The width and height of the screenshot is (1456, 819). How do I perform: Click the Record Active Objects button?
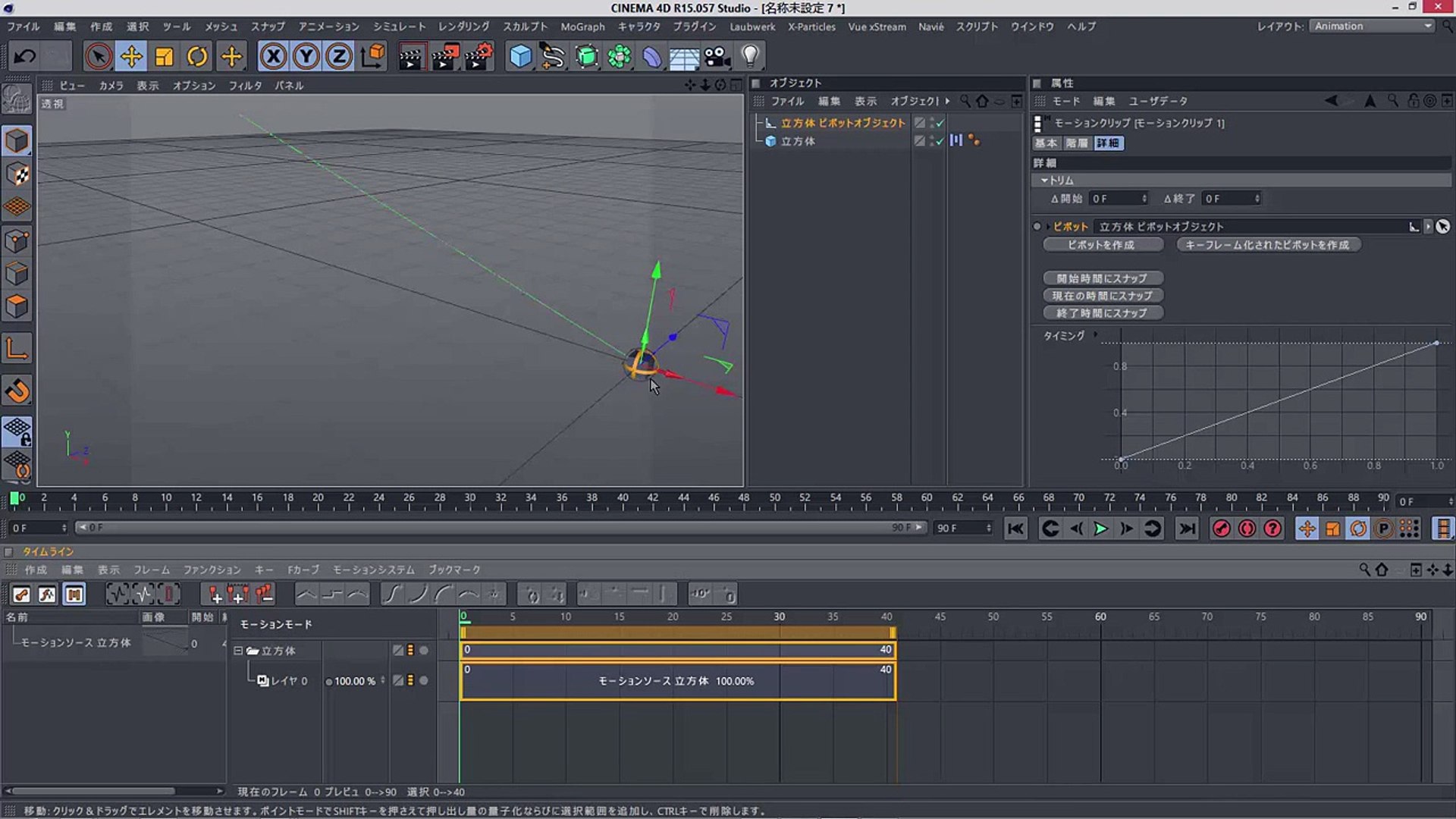click(1221, 529)
